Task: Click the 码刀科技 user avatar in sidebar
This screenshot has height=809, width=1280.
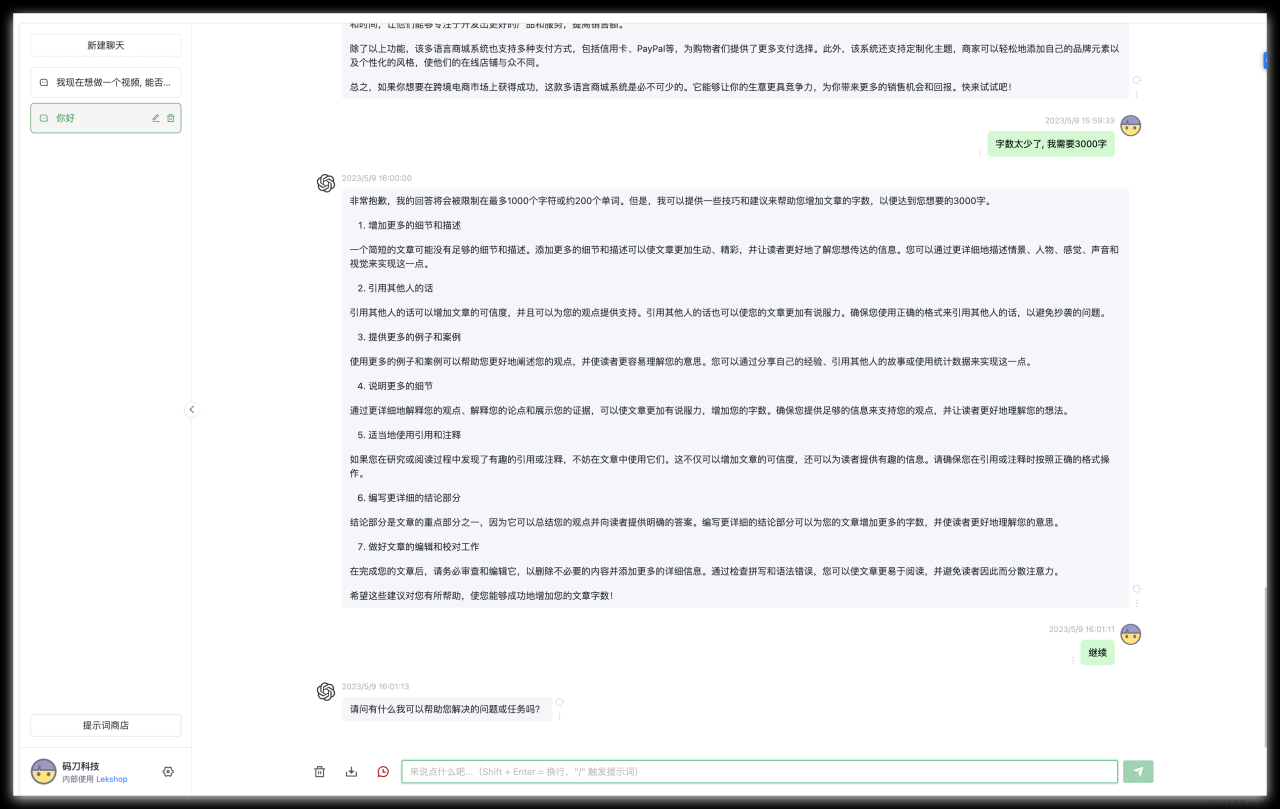Action: click(x=43, y=771)
